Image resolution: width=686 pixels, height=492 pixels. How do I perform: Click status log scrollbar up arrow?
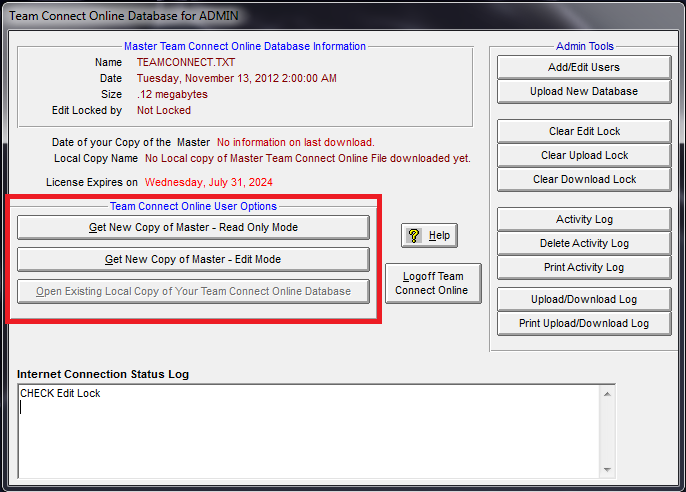[x=606, y=393]
